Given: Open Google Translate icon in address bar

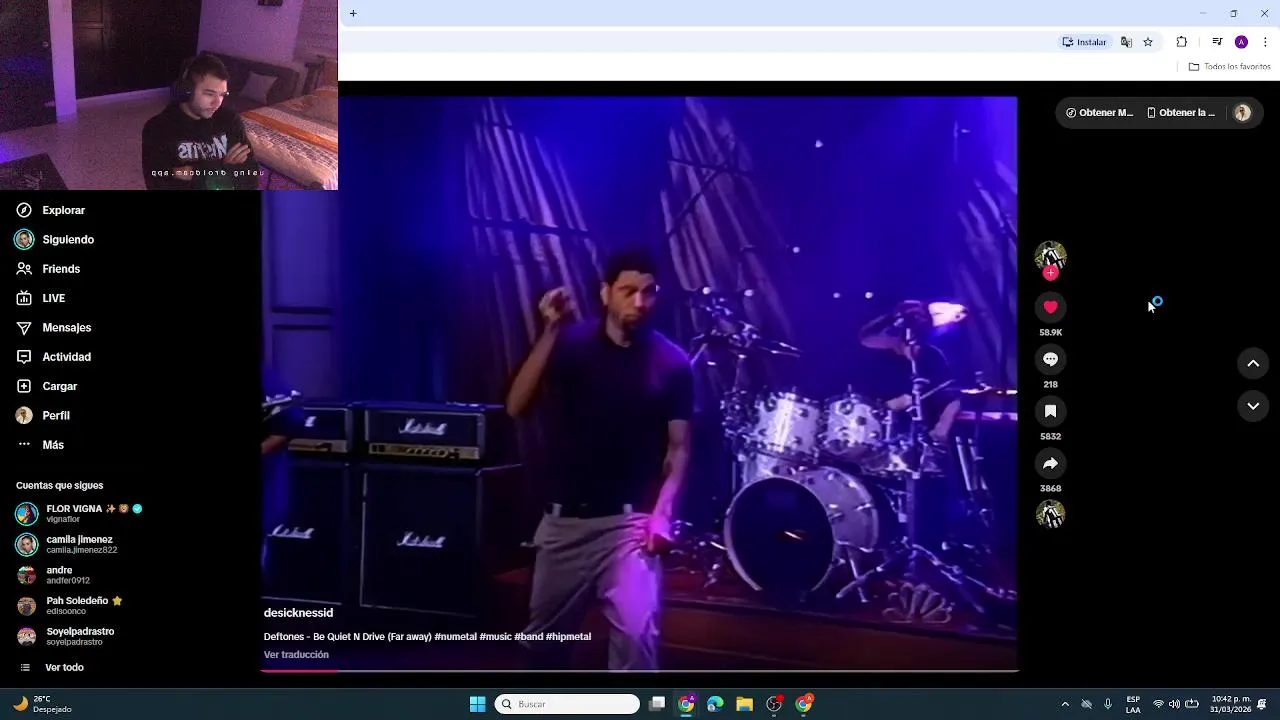Looking at the screenshot, I should tap(1126, 42).
